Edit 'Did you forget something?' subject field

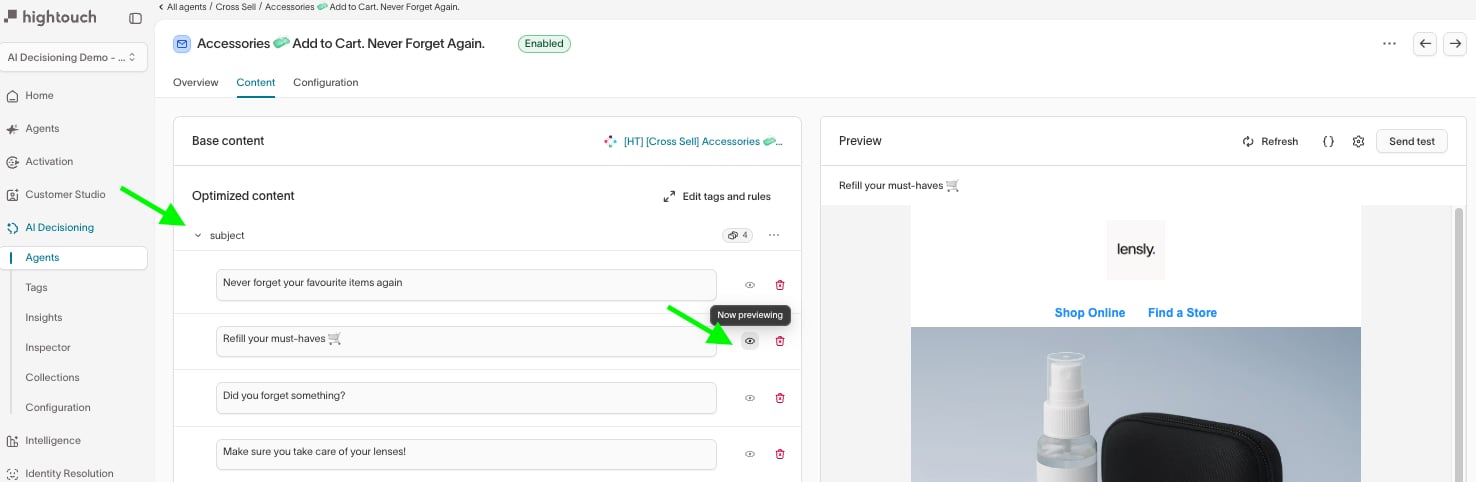click(x=466, y=397)
